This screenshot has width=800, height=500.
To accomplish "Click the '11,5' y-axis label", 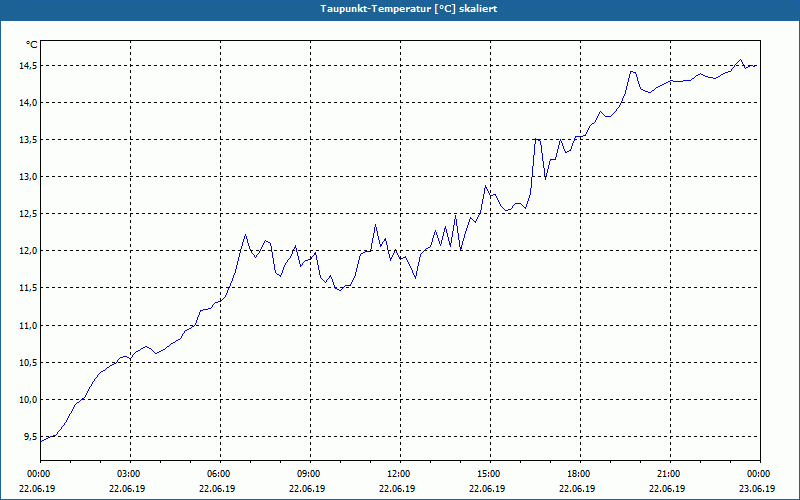I will [x=28, y=288].
